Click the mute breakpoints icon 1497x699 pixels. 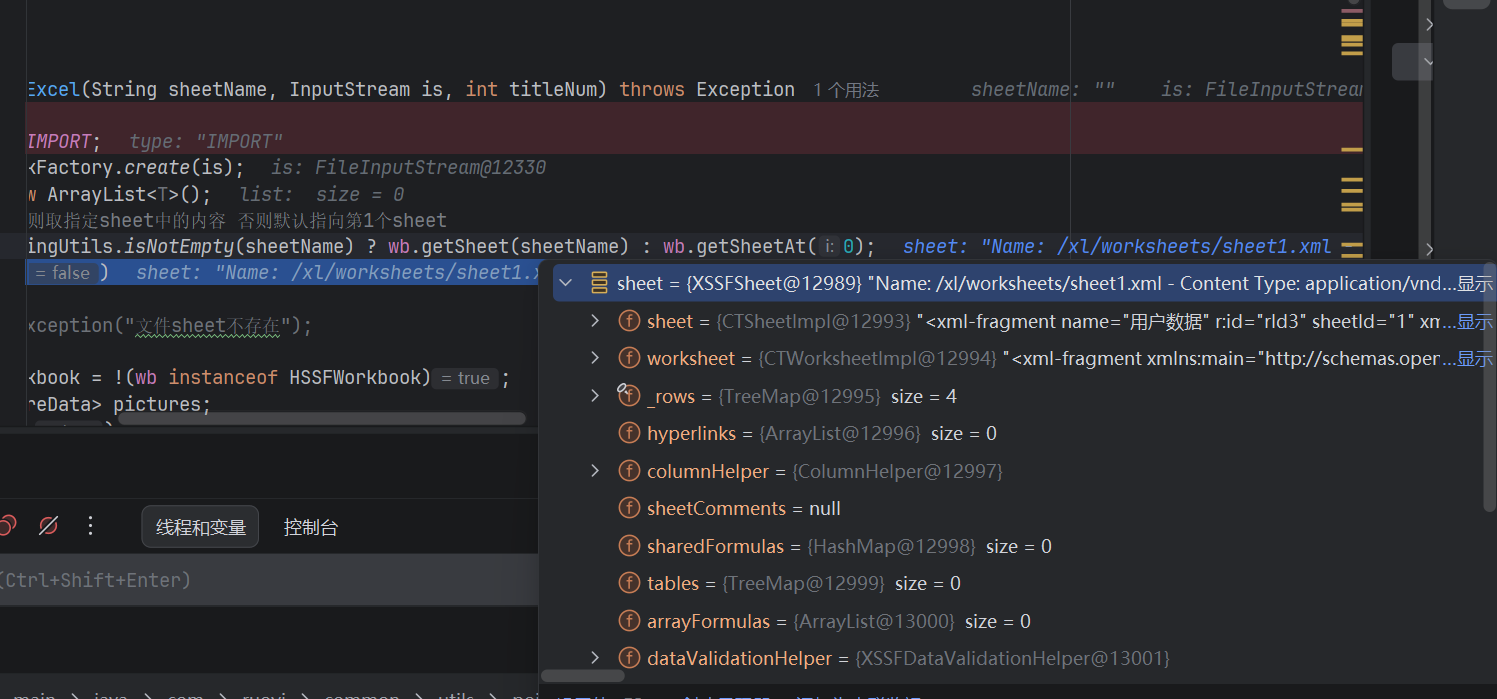click(48, 526)
